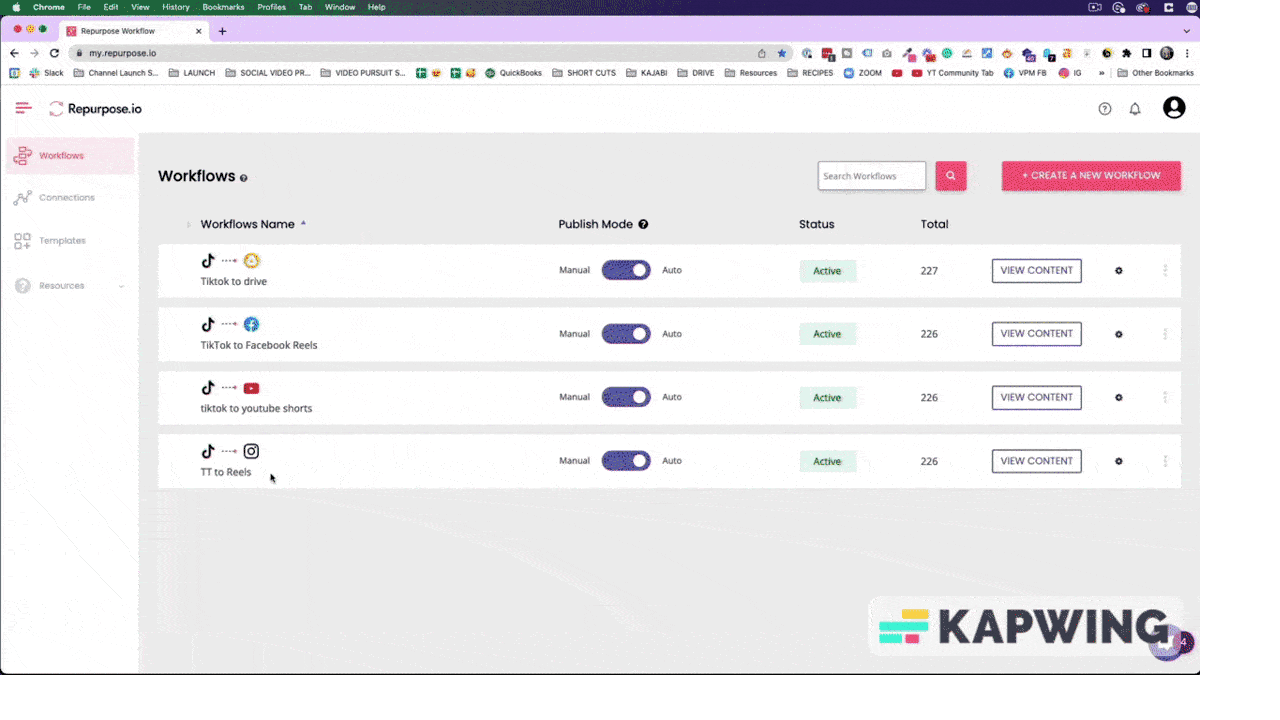Viewport: 1280px width, 720px height.
Task: Select the Repurpose Workflow browser tab
Action: 133,31
